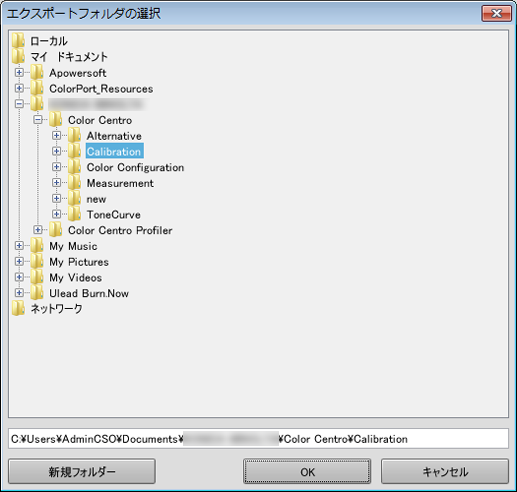The width and height of the screenshot is (517, 492).
Task: Click the new folder icon
Action: pos(74,198)
